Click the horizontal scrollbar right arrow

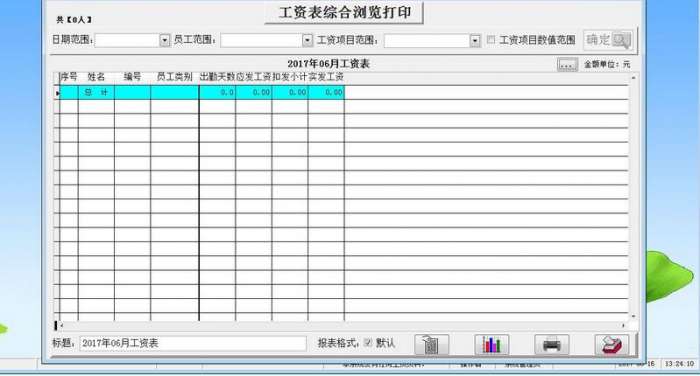tap(623, 326)
